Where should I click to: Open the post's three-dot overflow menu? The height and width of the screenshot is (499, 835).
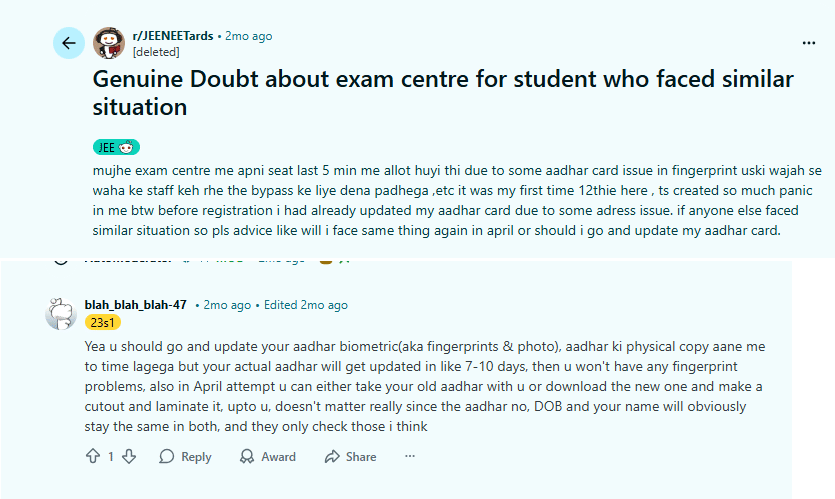click(x=808, y=43)
